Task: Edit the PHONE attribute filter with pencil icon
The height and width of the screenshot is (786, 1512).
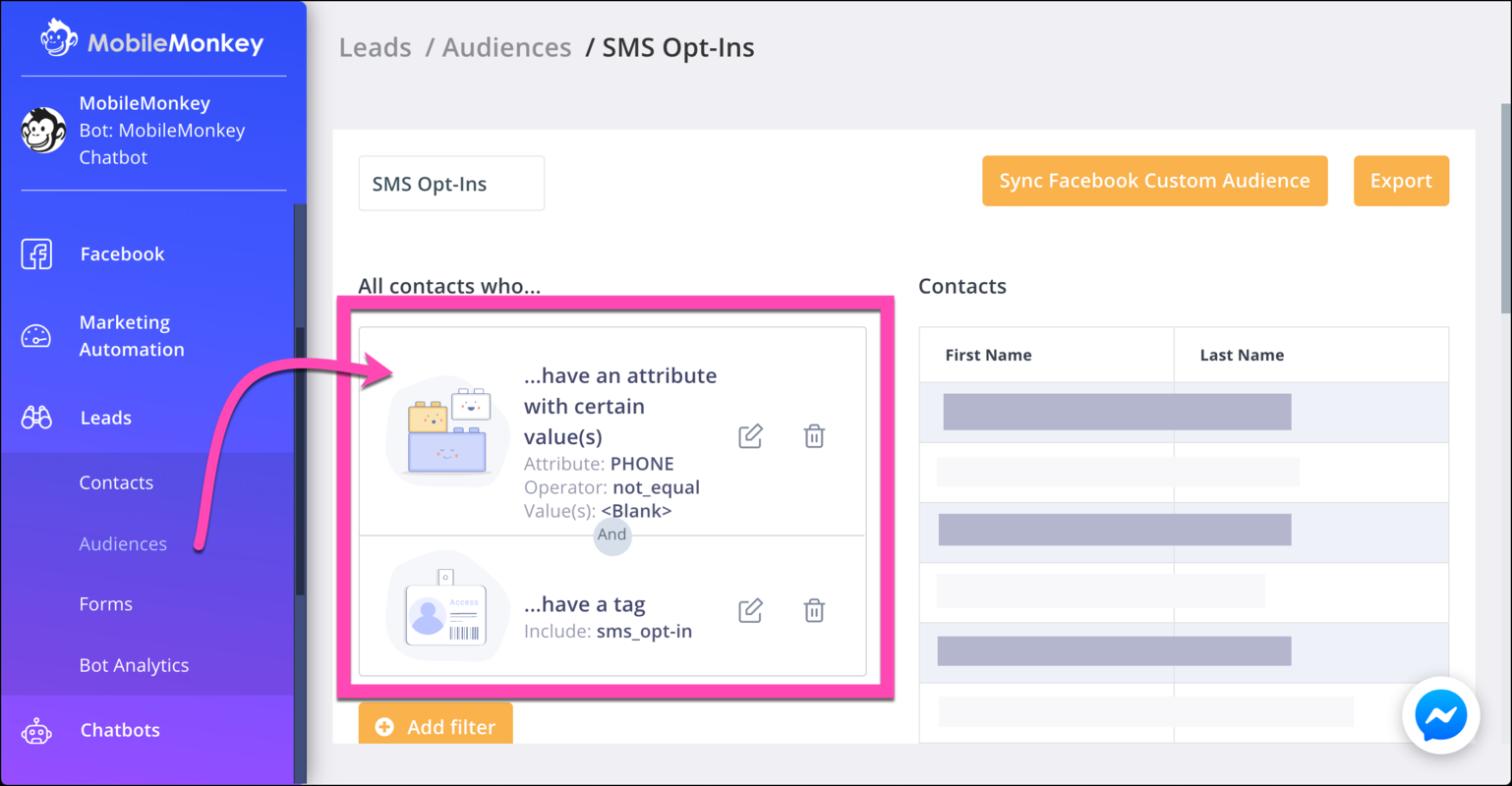Action: point(749,436)
